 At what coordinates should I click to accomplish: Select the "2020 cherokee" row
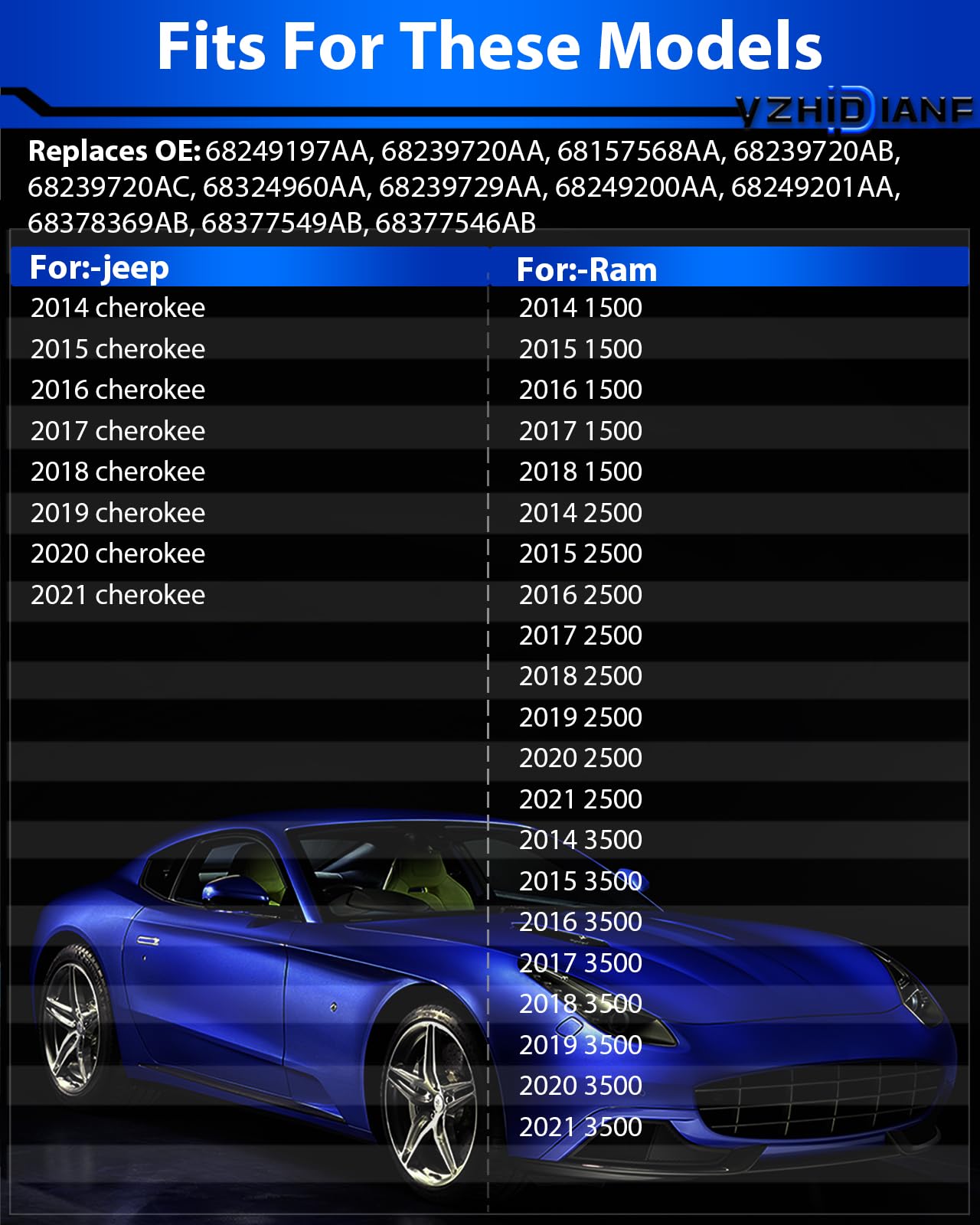point(118,554)
